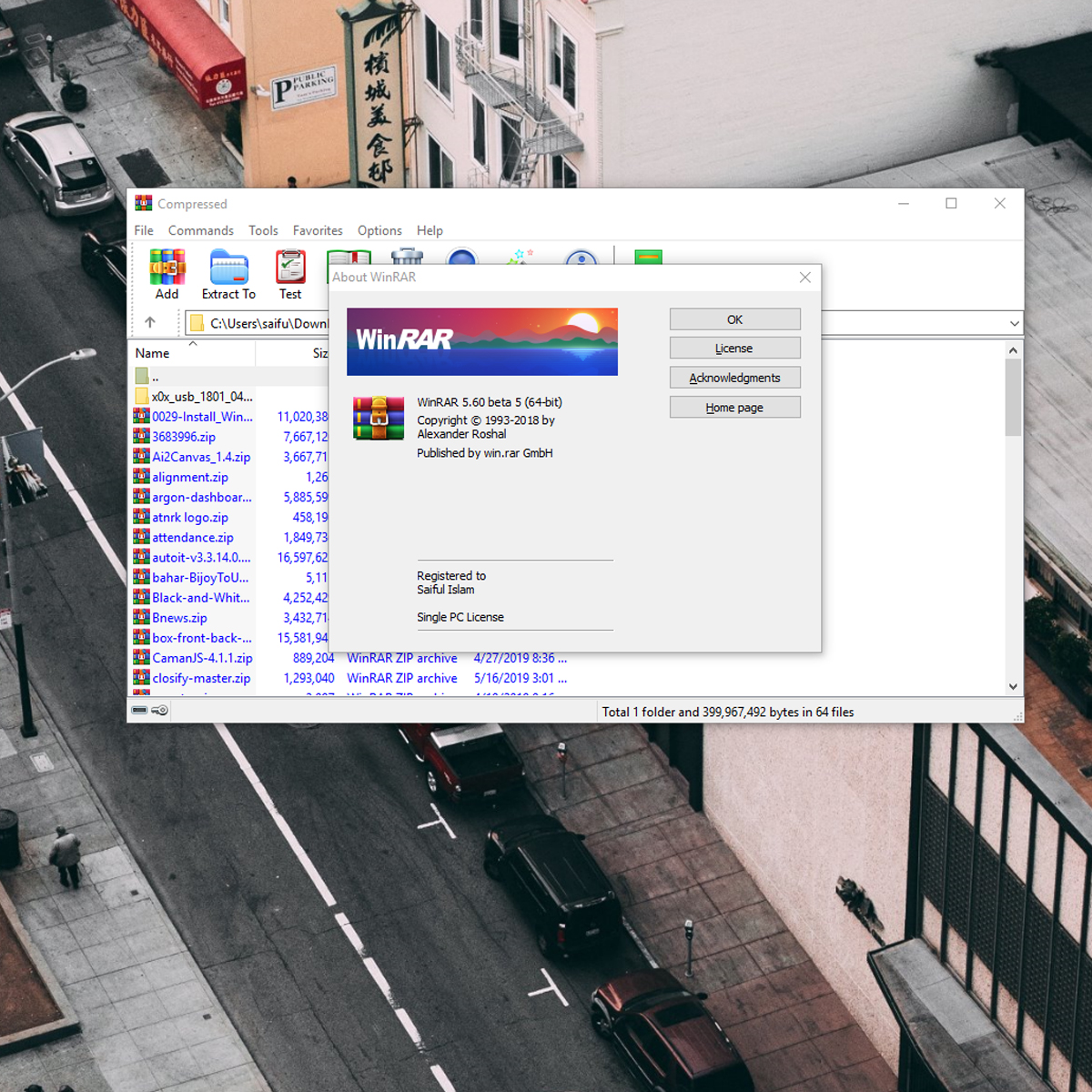Screen dimensions: 1092x1092
Task: Click the View book icon in toolbar
Action: [349, 257]
